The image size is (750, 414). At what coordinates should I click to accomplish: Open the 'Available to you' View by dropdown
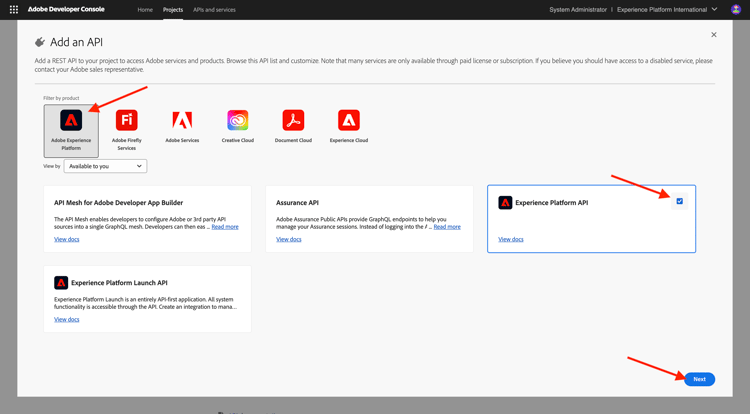click(105, 166)
